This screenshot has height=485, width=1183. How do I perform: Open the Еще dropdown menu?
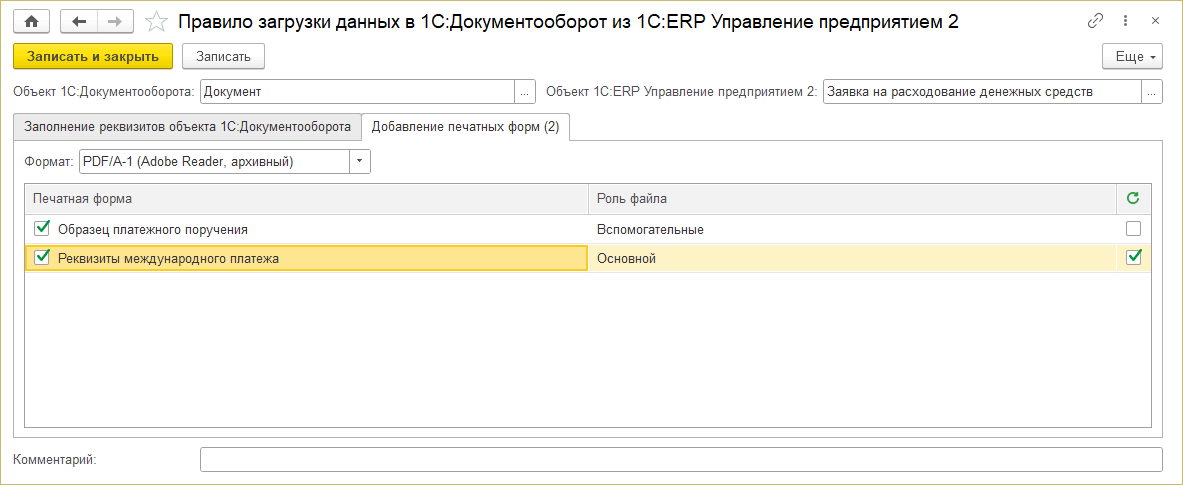[x=1132, y=57]
